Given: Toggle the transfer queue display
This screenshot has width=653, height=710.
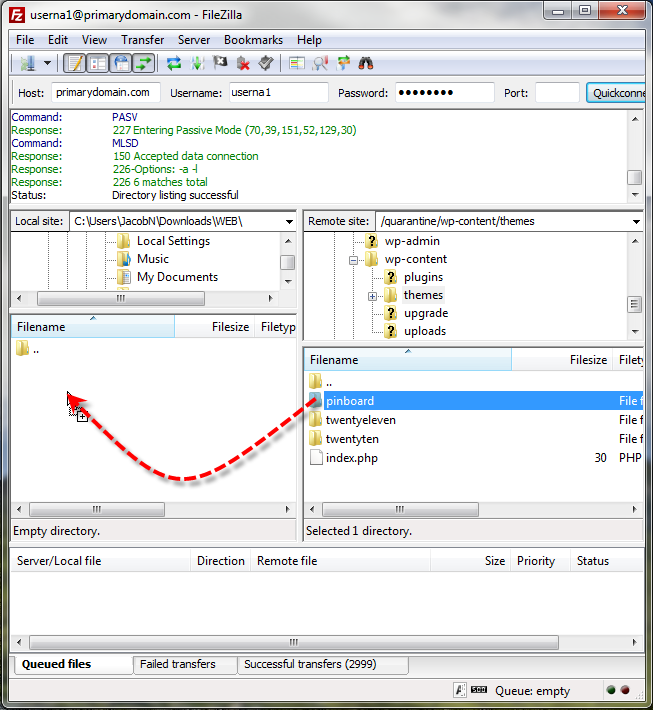Looking at the screenshot, I should point(144,63).
